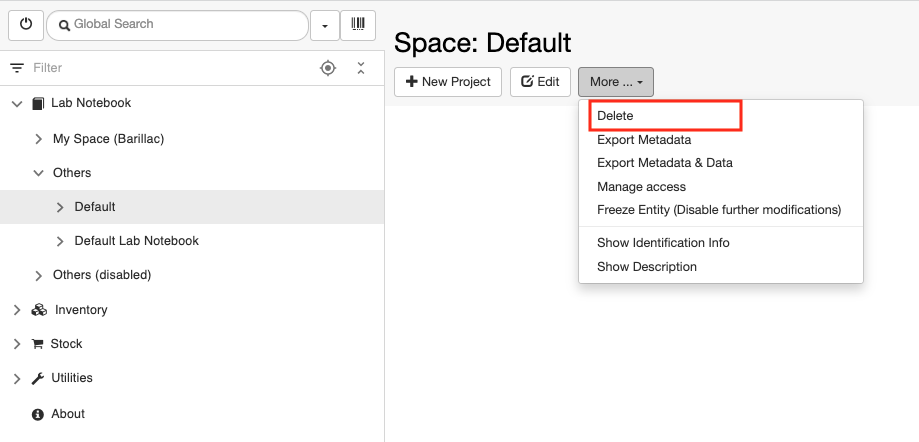Click the Lab Notebook book icon

[x=38, y=104]
